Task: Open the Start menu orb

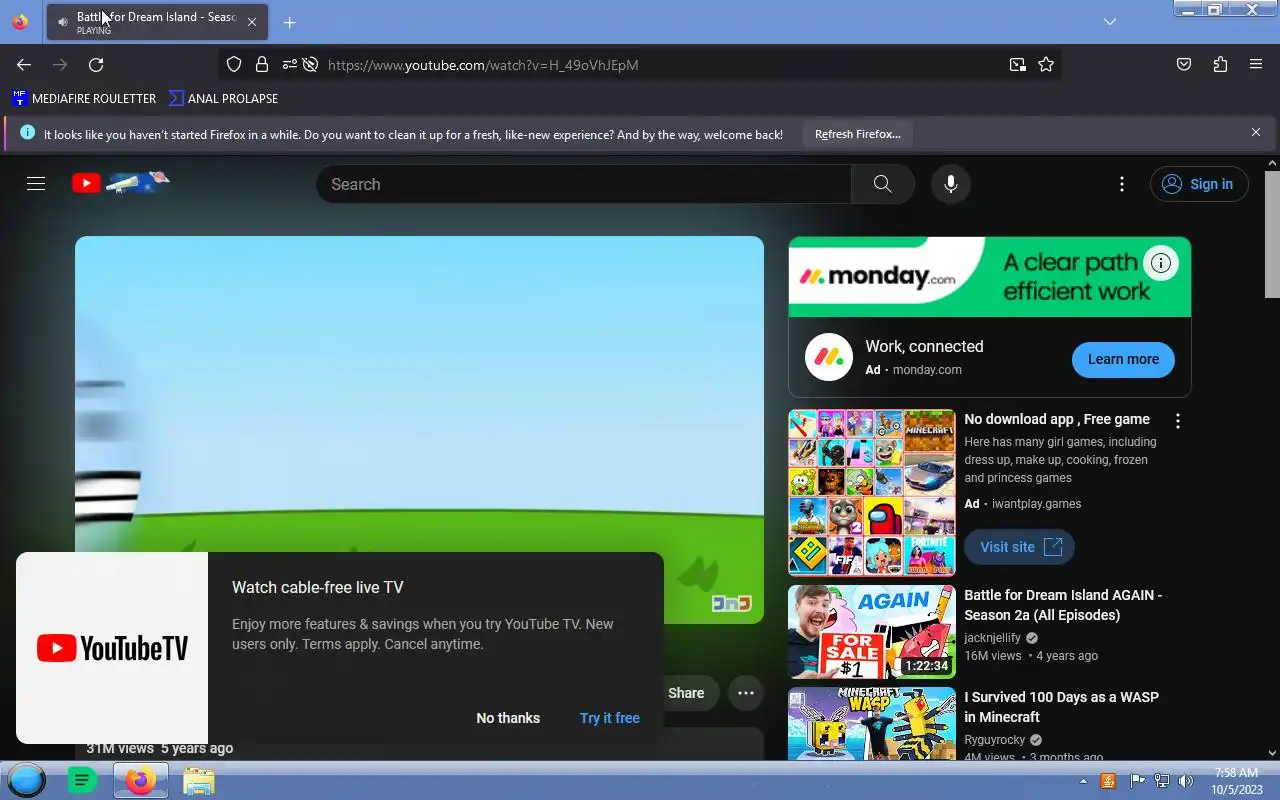Action: (27, 780)
